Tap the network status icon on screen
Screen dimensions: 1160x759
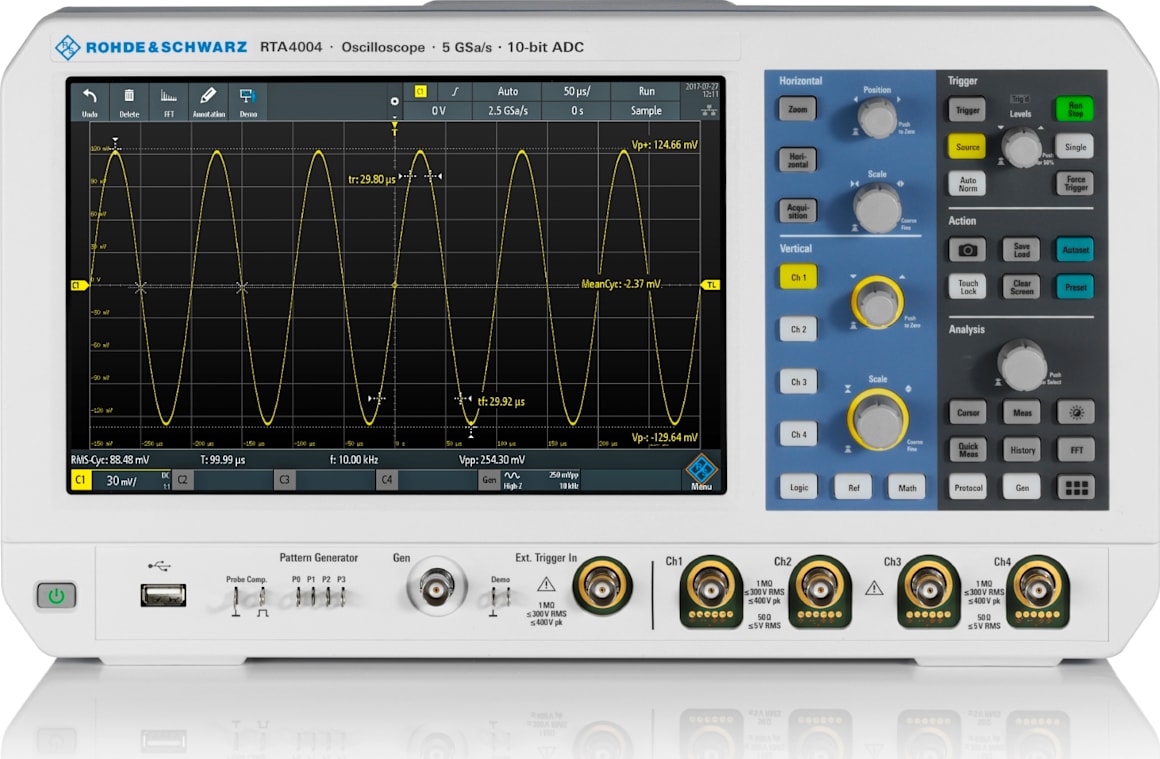709,111
